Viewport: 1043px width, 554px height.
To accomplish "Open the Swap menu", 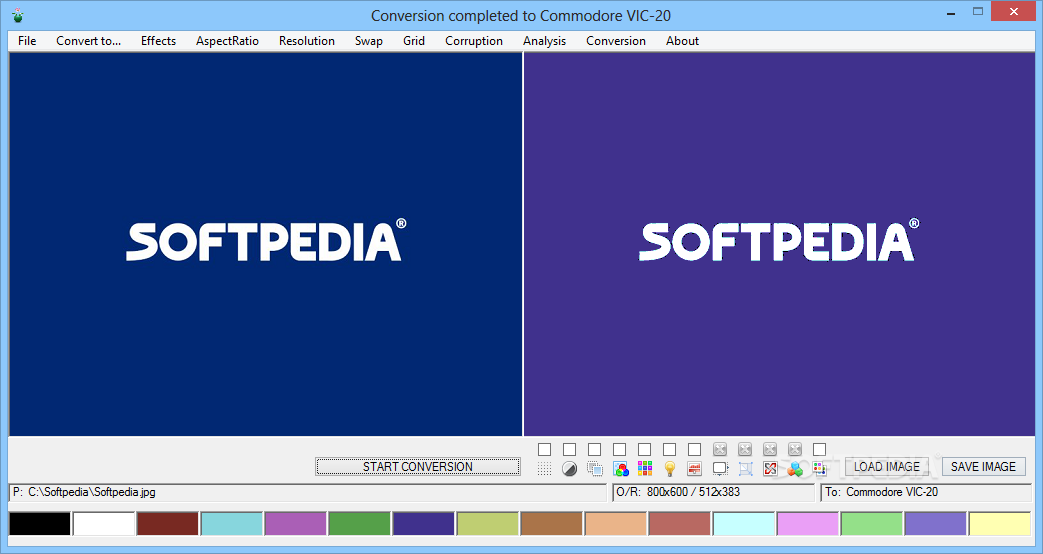I will [x=369, y=41].
